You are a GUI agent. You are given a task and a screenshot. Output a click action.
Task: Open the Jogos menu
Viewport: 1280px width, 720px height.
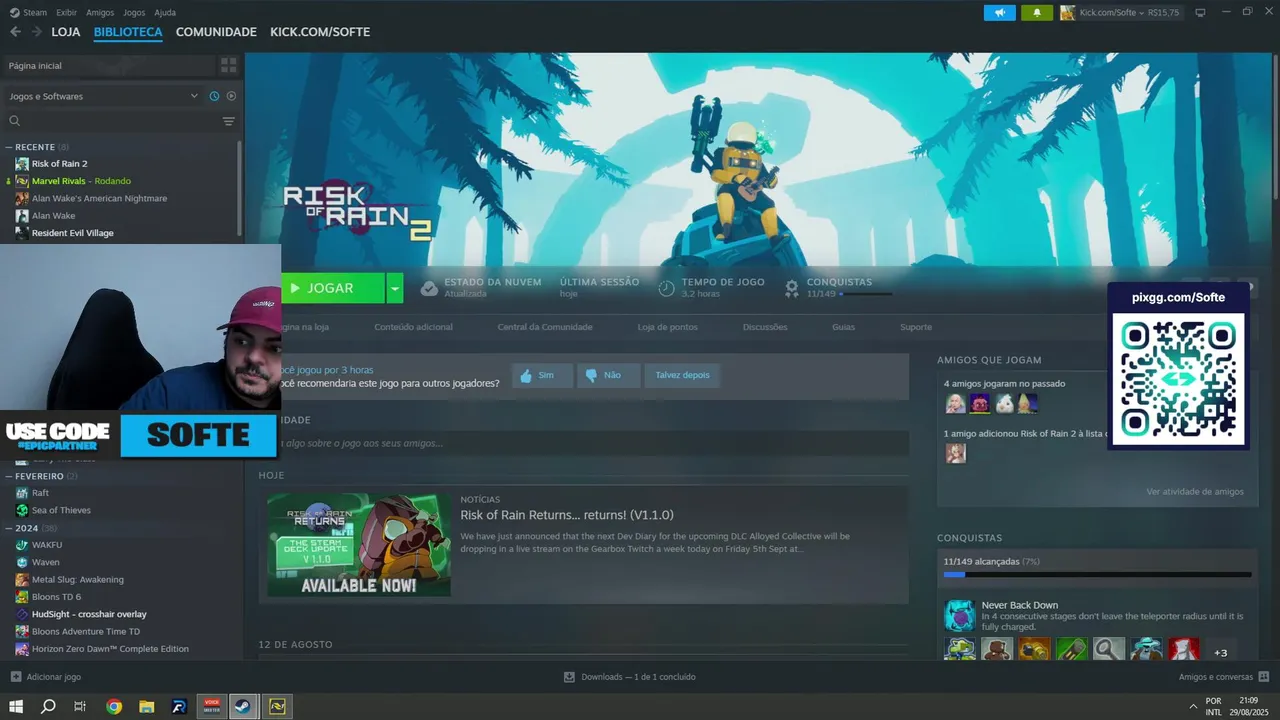134,13
